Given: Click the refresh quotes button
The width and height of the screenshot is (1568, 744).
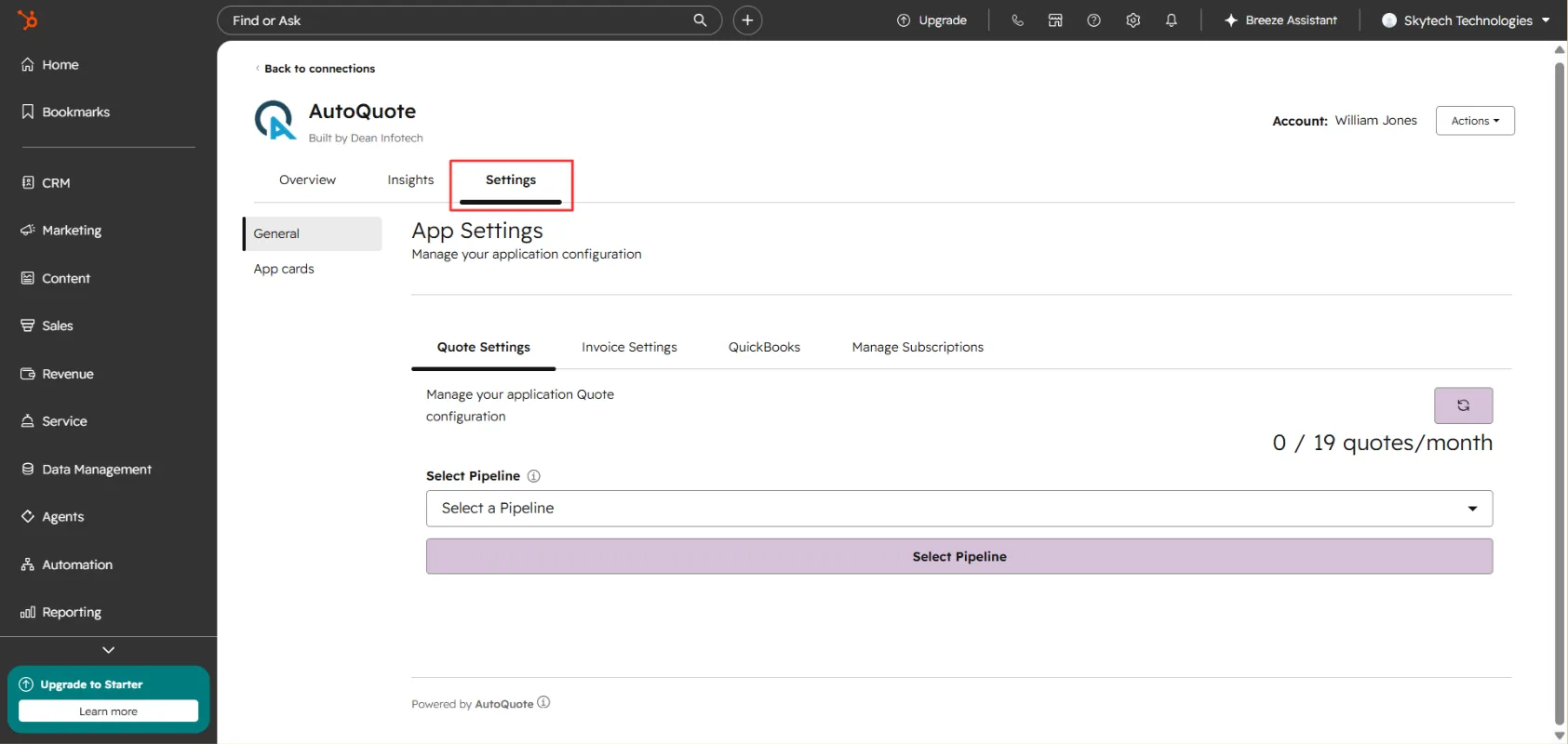Looking at the screenshot, I should (x=1463, y=405).
